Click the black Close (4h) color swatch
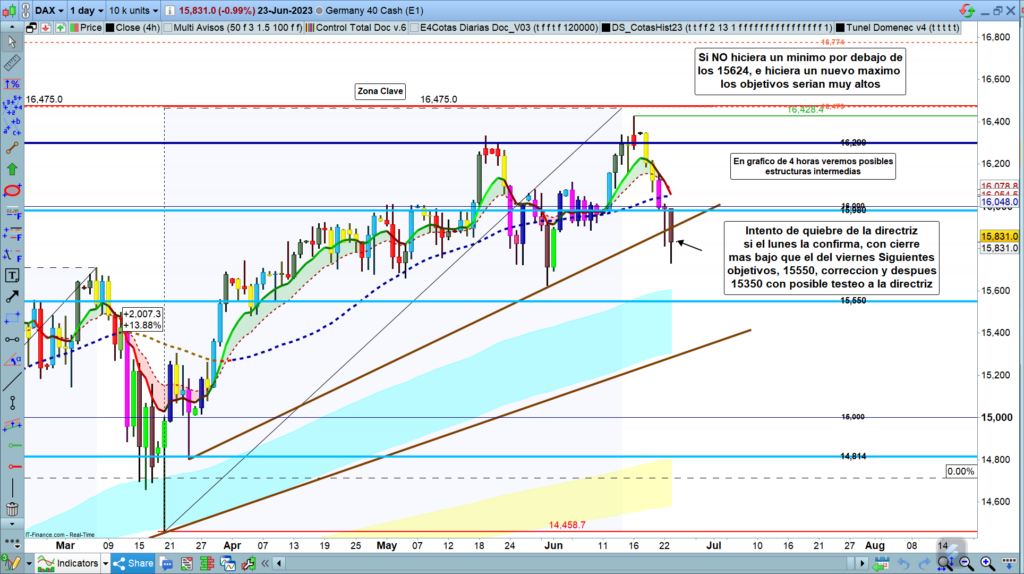Viewport: 1024px width, 574px height. click(109, 28)
